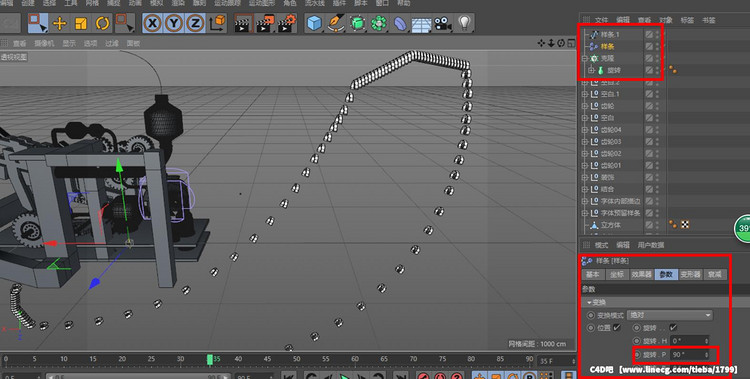The height and width of the screenshot is (379, 750).
Task: Click keyframe circle beside 旋转.H
Action: pos(637,341)
